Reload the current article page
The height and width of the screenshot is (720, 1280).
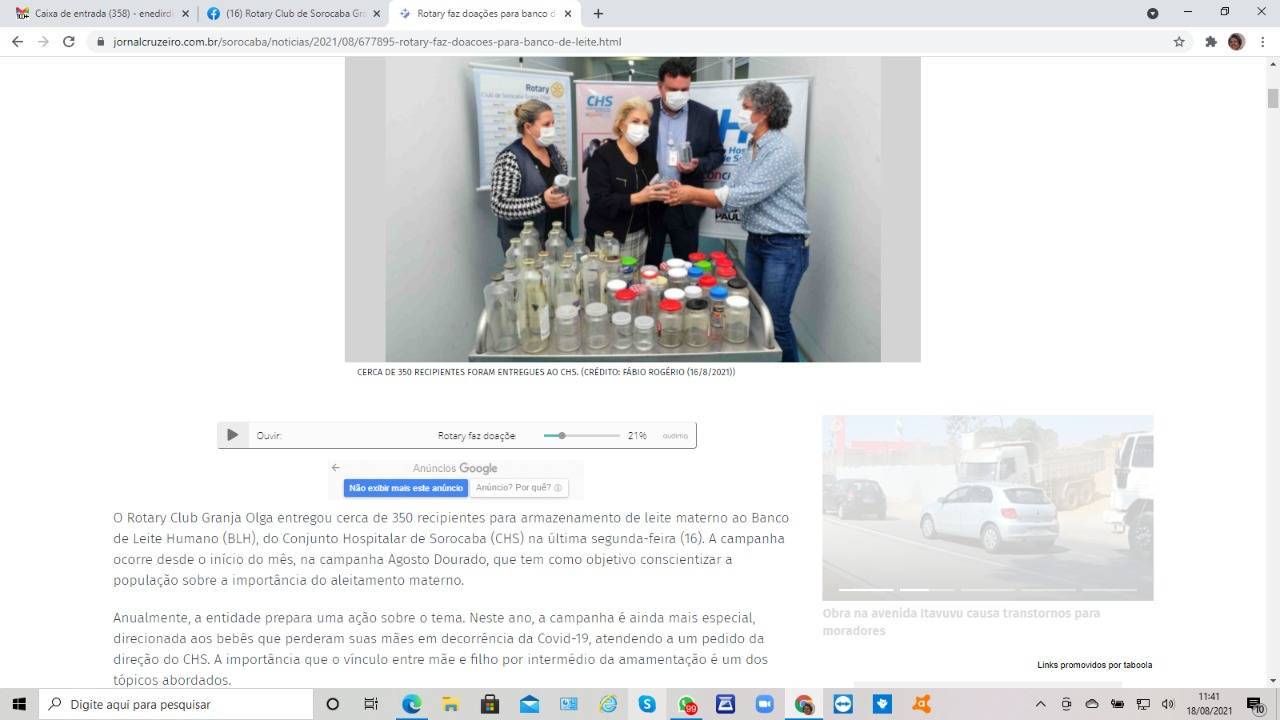pyautogui.click(x=68, y=42)
